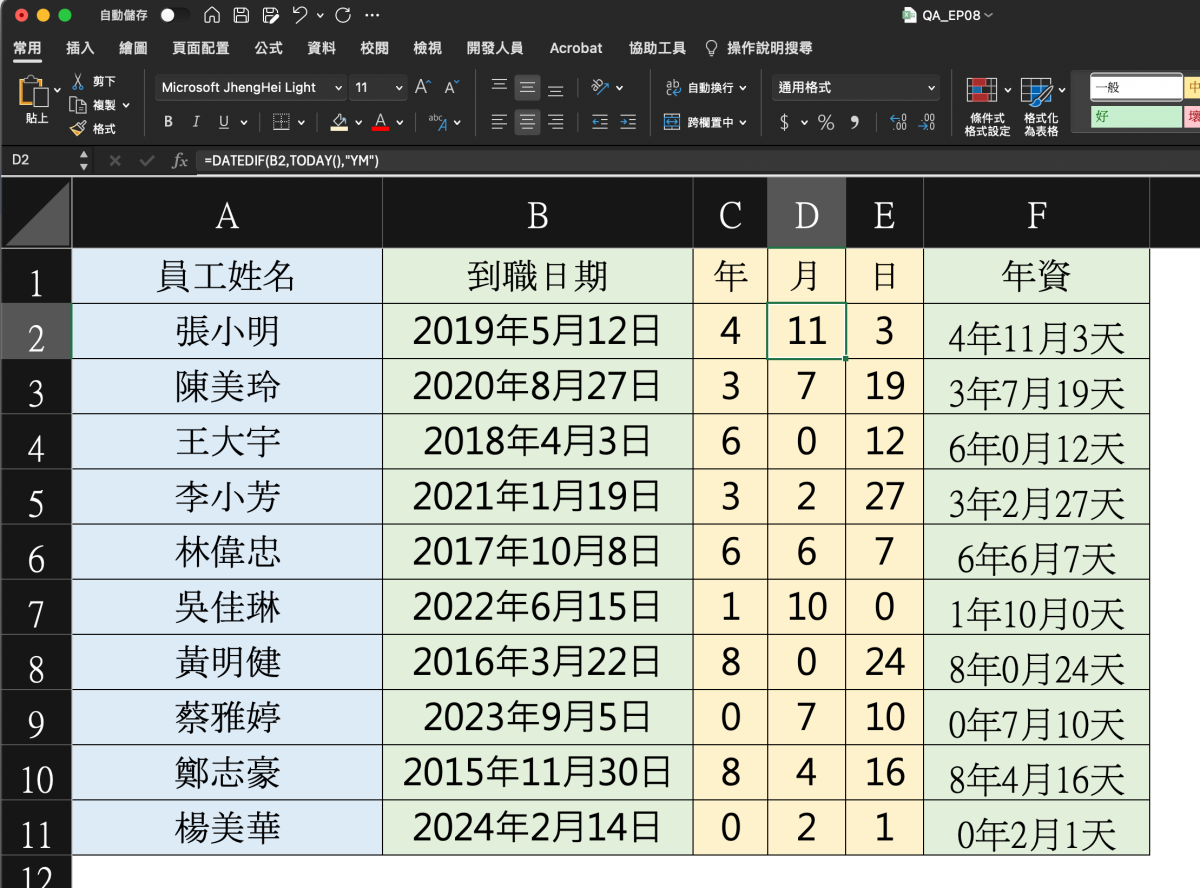Click the align left icon
The height and width of the screenshot is (888, 1200).
pos(499,122)
